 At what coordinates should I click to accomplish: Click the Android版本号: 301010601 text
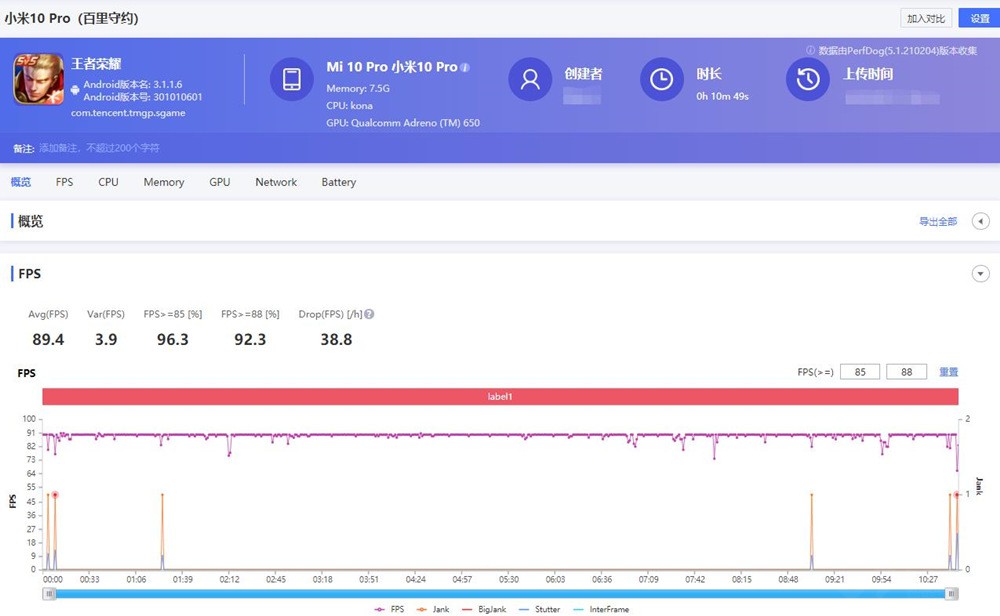(143, 97)
